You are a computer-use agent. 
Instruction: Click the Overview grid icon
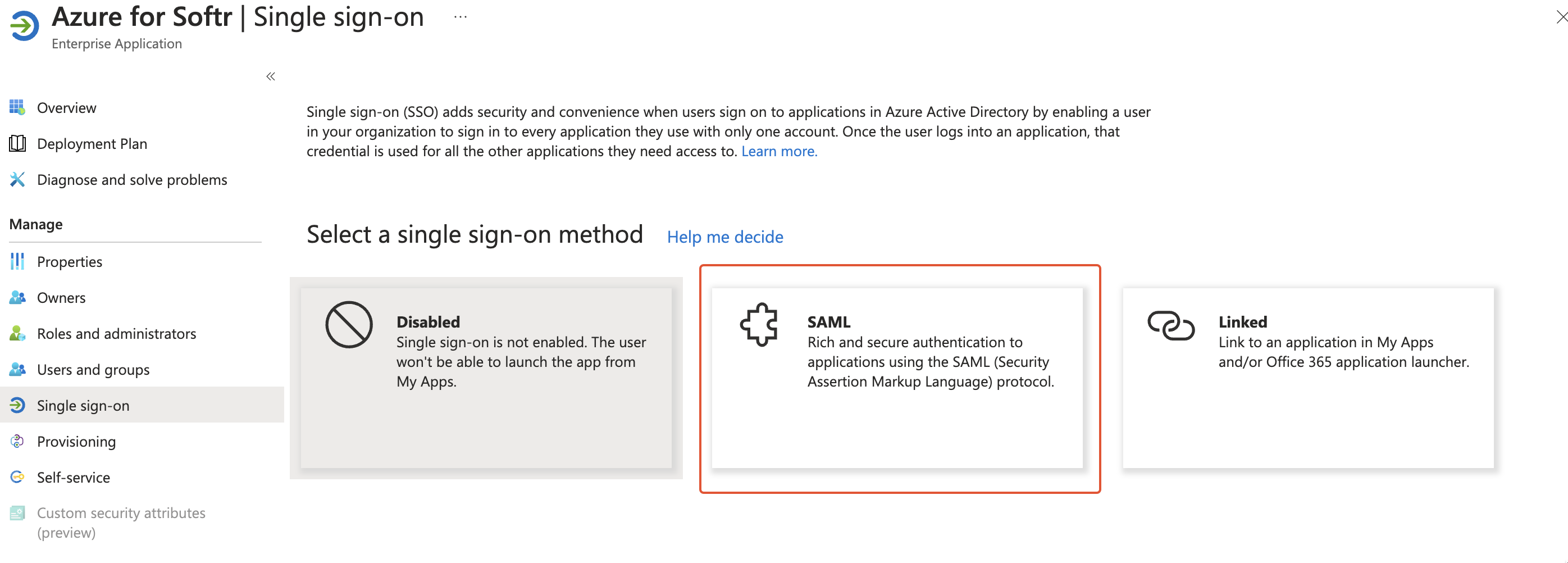coord(17,107)
